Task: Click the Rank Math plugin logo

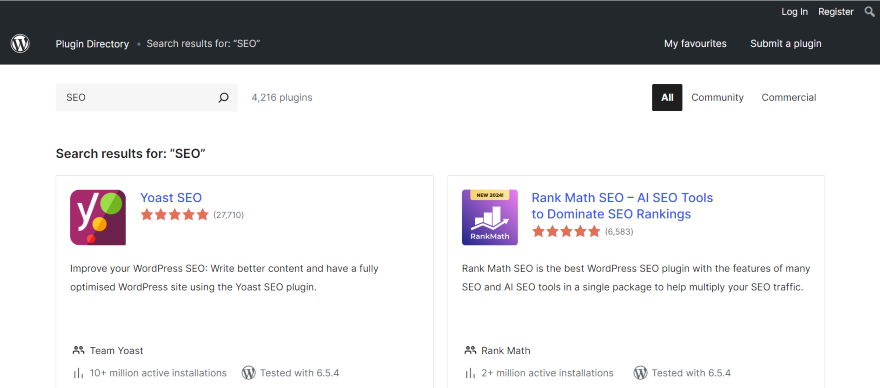Action: pyautogui.click(x=489, y=217)
